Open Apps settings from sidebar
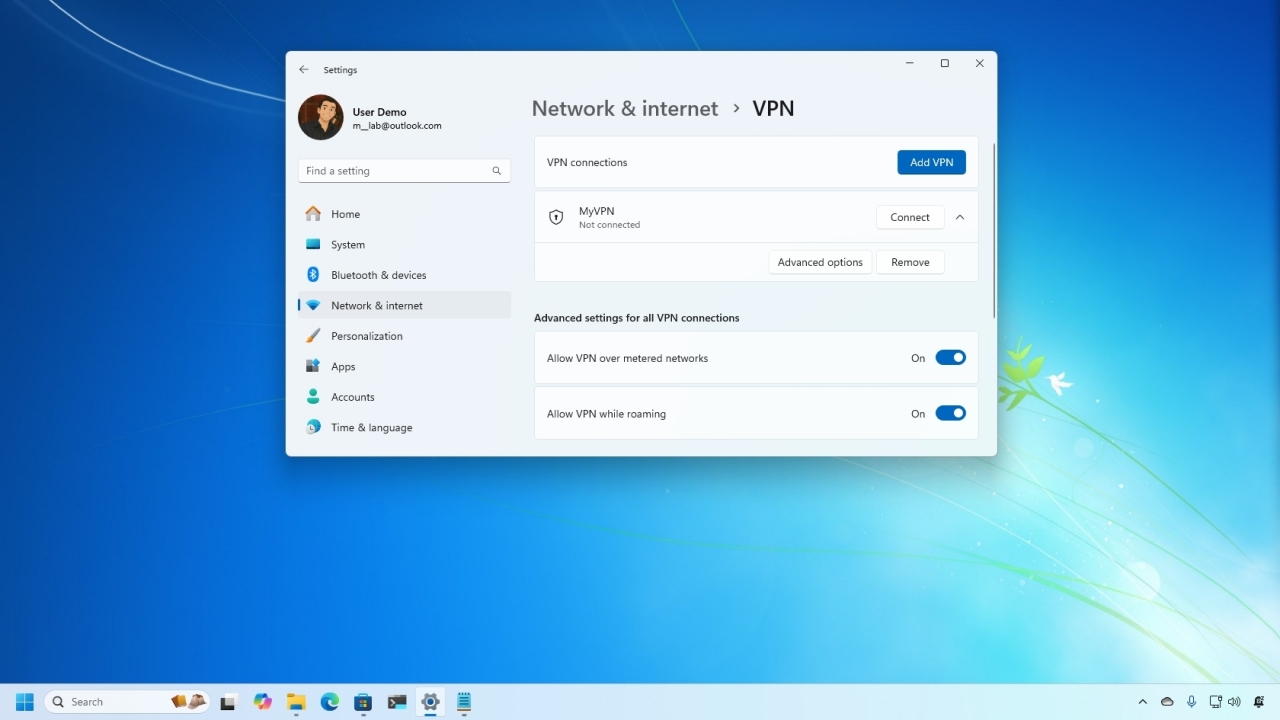This screenshot has height=720, width=1280. [x=342, y=366]
